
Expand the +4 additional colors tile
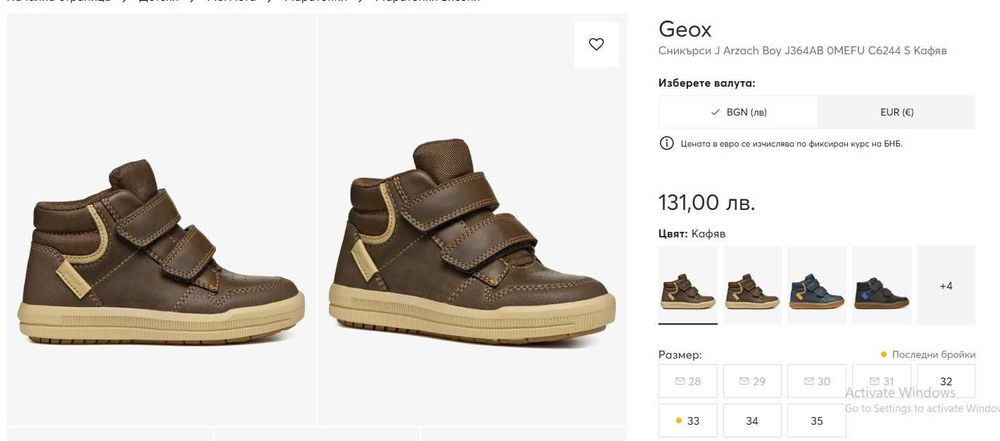[945, 286]
